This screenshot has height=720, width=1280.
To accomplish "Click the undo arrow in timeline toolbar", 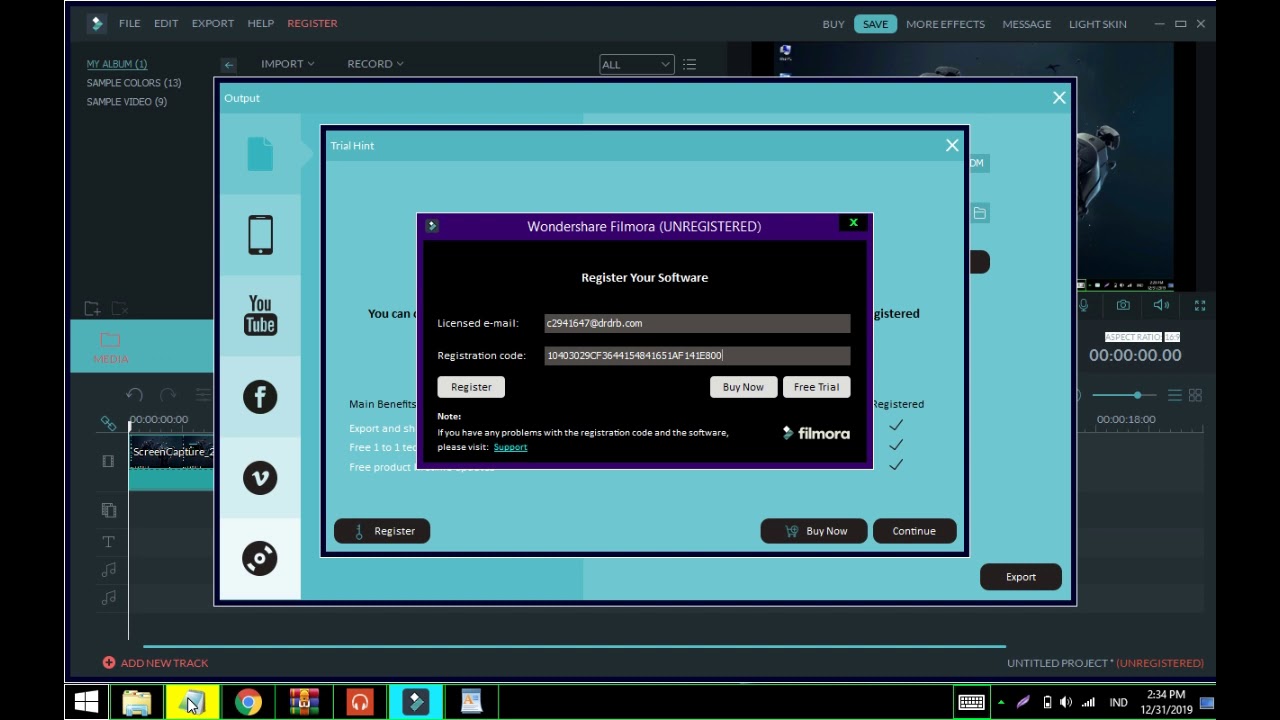I will click(135, 395).
